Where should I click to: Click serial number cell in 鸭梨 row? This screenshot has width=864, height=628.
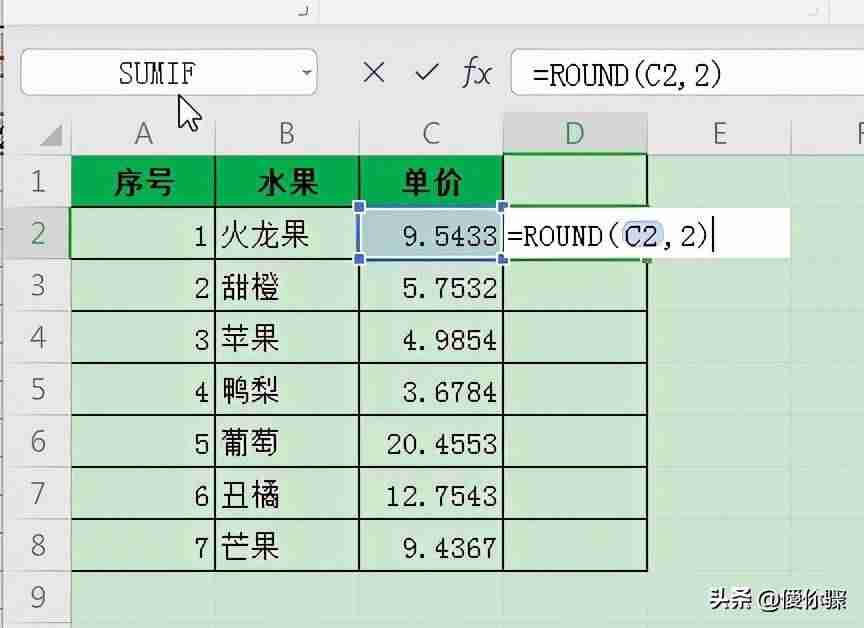tap(143, 389)
